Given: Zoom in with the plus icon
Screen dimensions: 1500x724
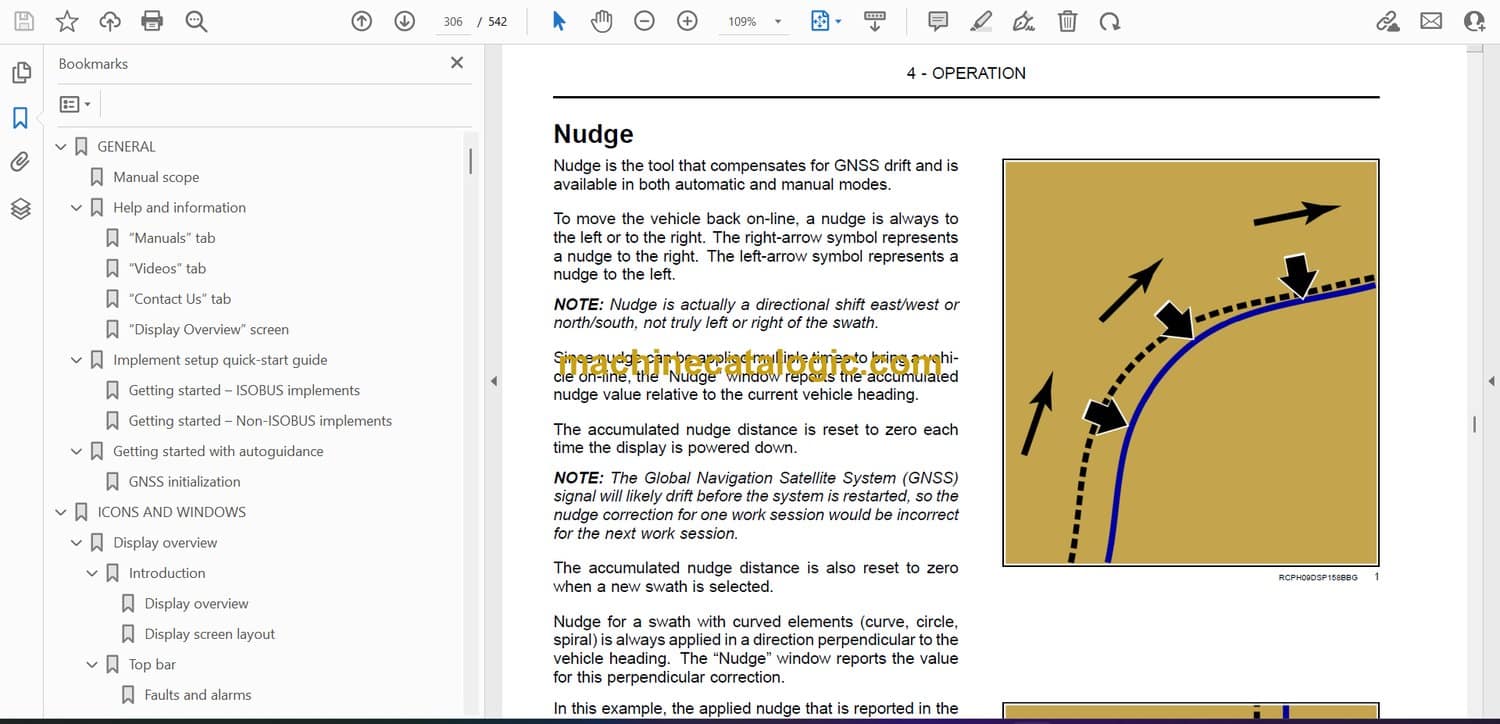Looking at the screenshot, I should (687, 21).
